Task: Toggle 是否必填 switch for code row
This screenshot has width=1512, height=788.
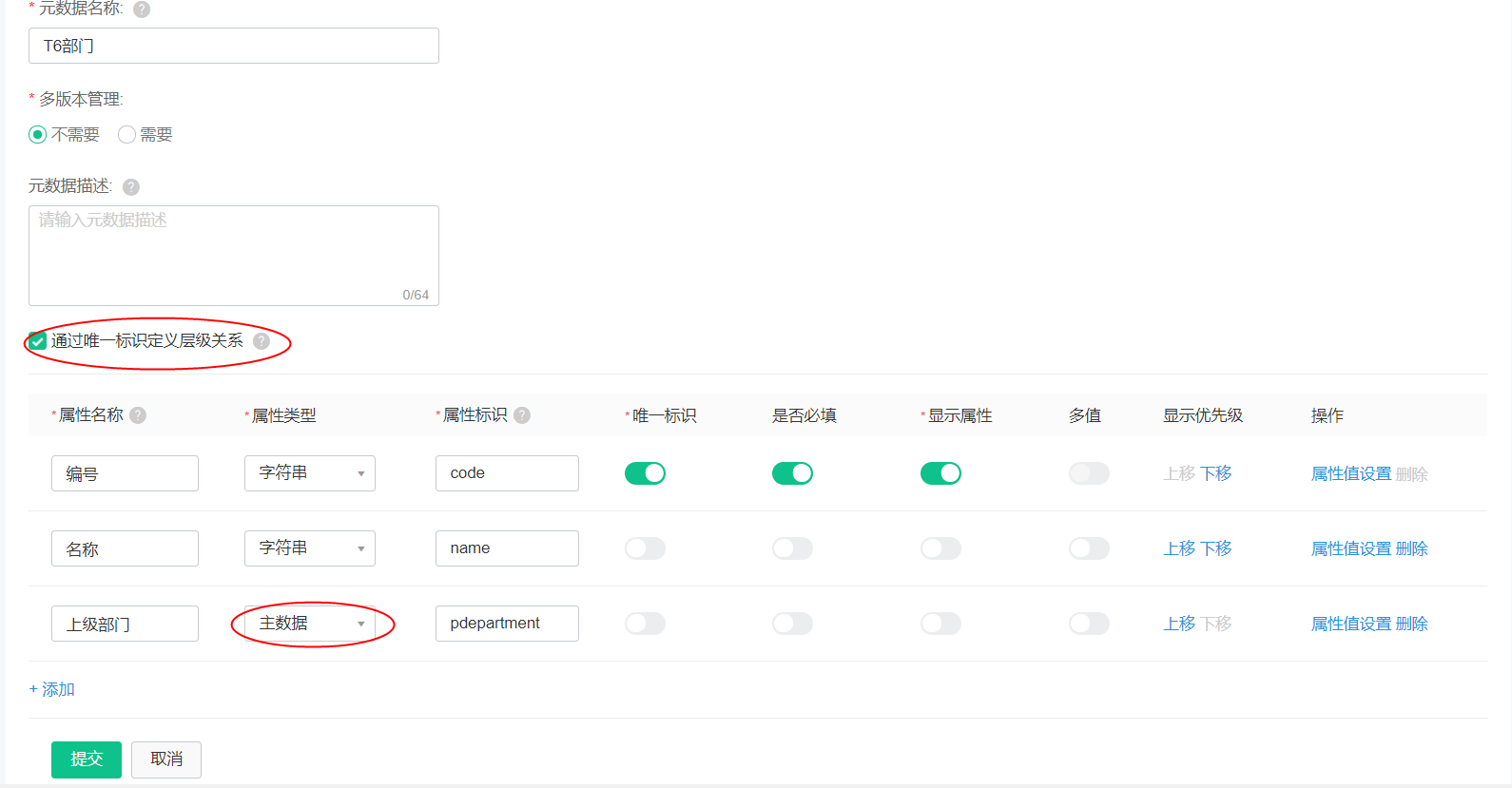Action: click(792, 473)
